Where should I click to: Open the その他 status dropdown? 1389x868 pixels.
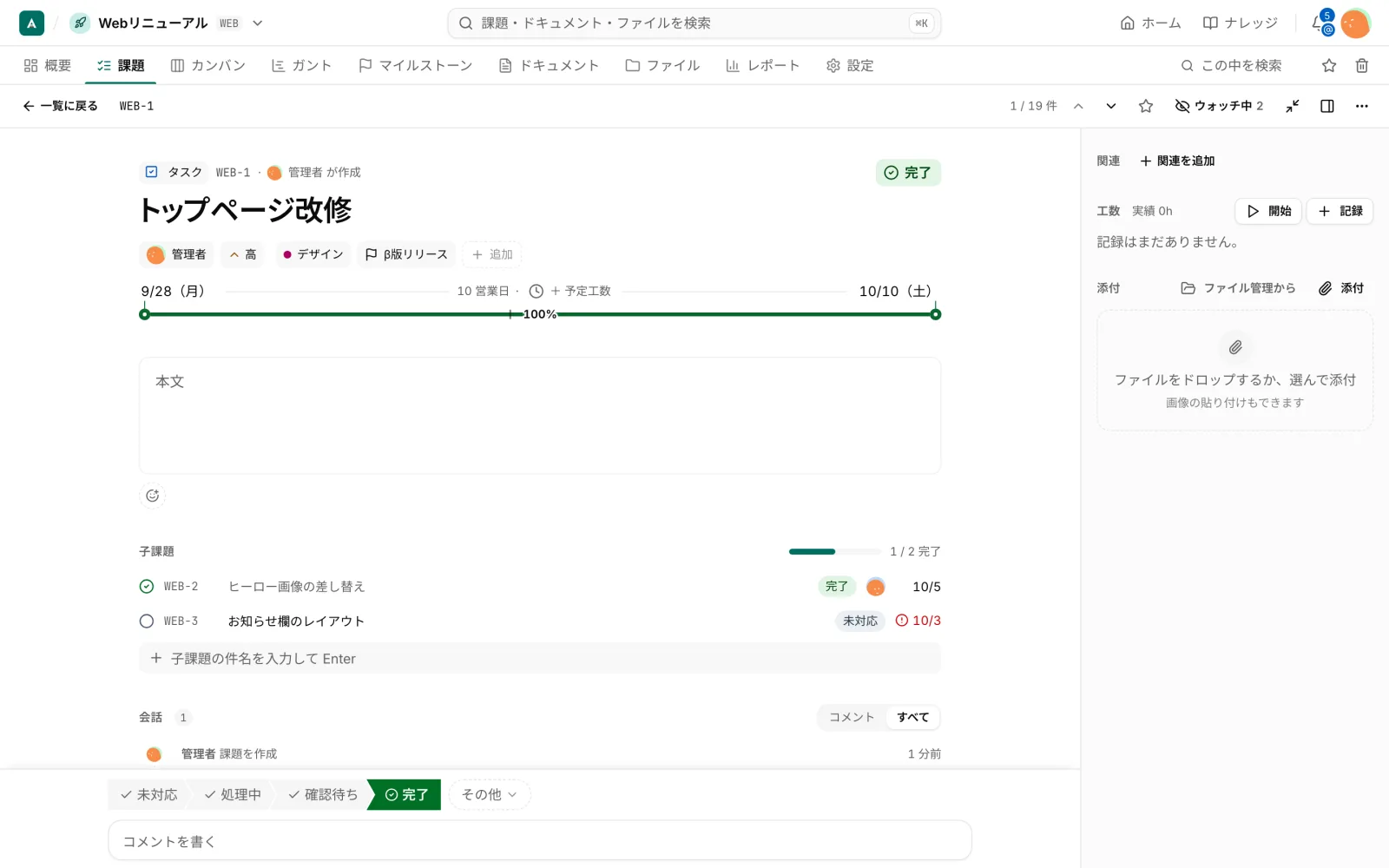[x=490, y=795]
